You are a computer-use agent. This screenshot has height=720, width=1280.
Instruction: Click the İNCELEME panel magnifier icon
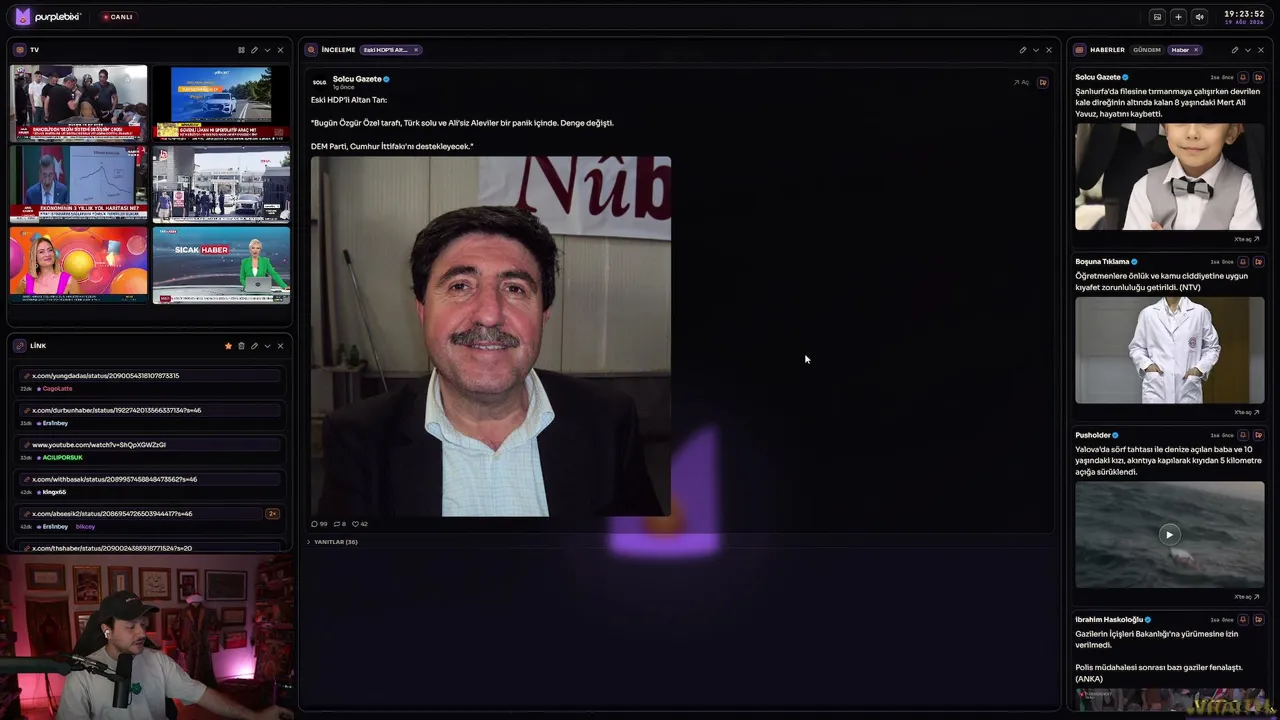pyautogui.click(x=312, y=50)
